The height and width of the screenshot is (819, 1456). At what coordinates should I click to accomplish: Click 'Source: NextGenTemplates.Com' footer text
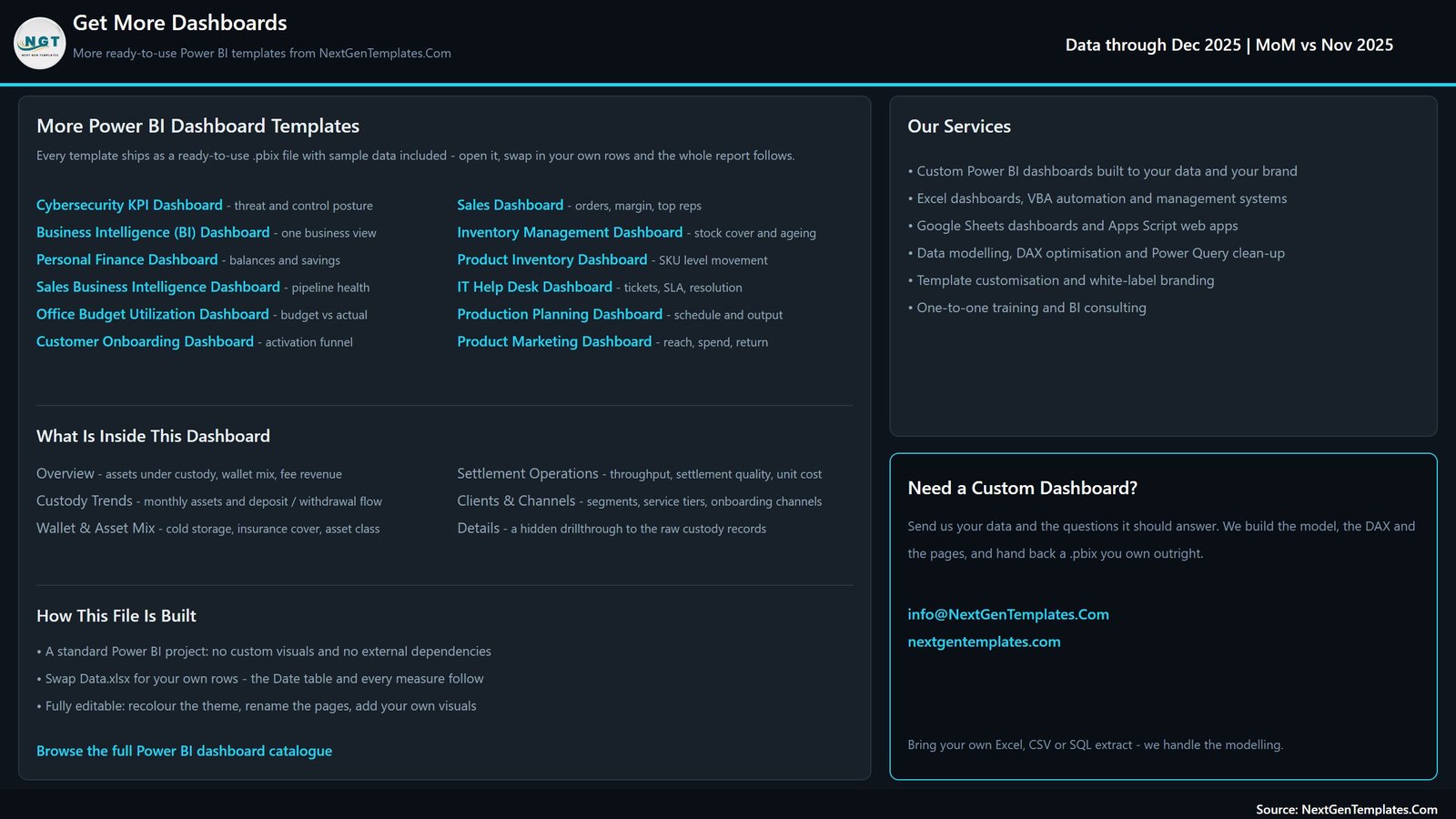coord(1347,810)
